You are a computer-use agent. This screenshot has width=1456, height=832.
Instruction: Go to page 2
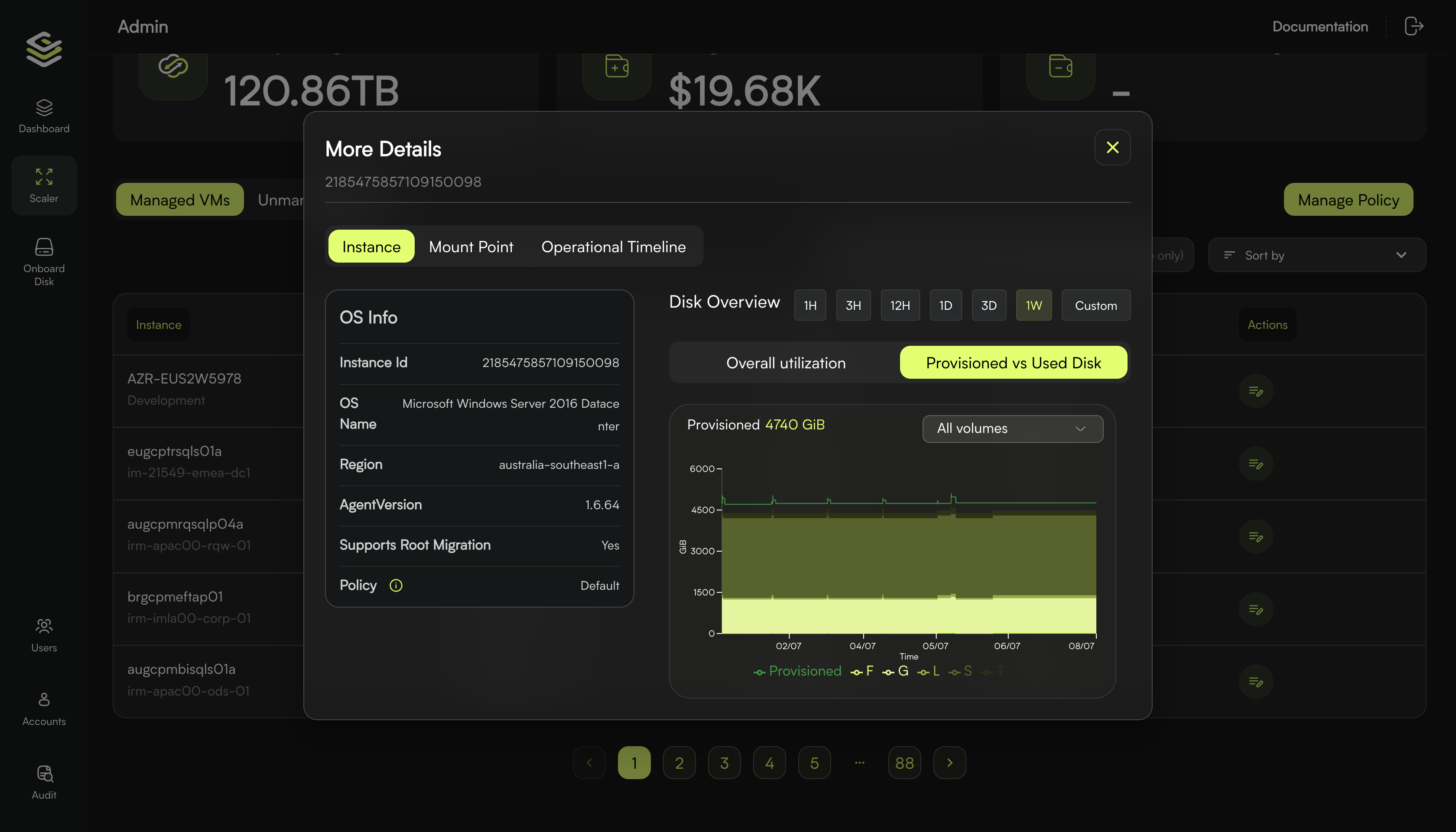pos(679,762)
